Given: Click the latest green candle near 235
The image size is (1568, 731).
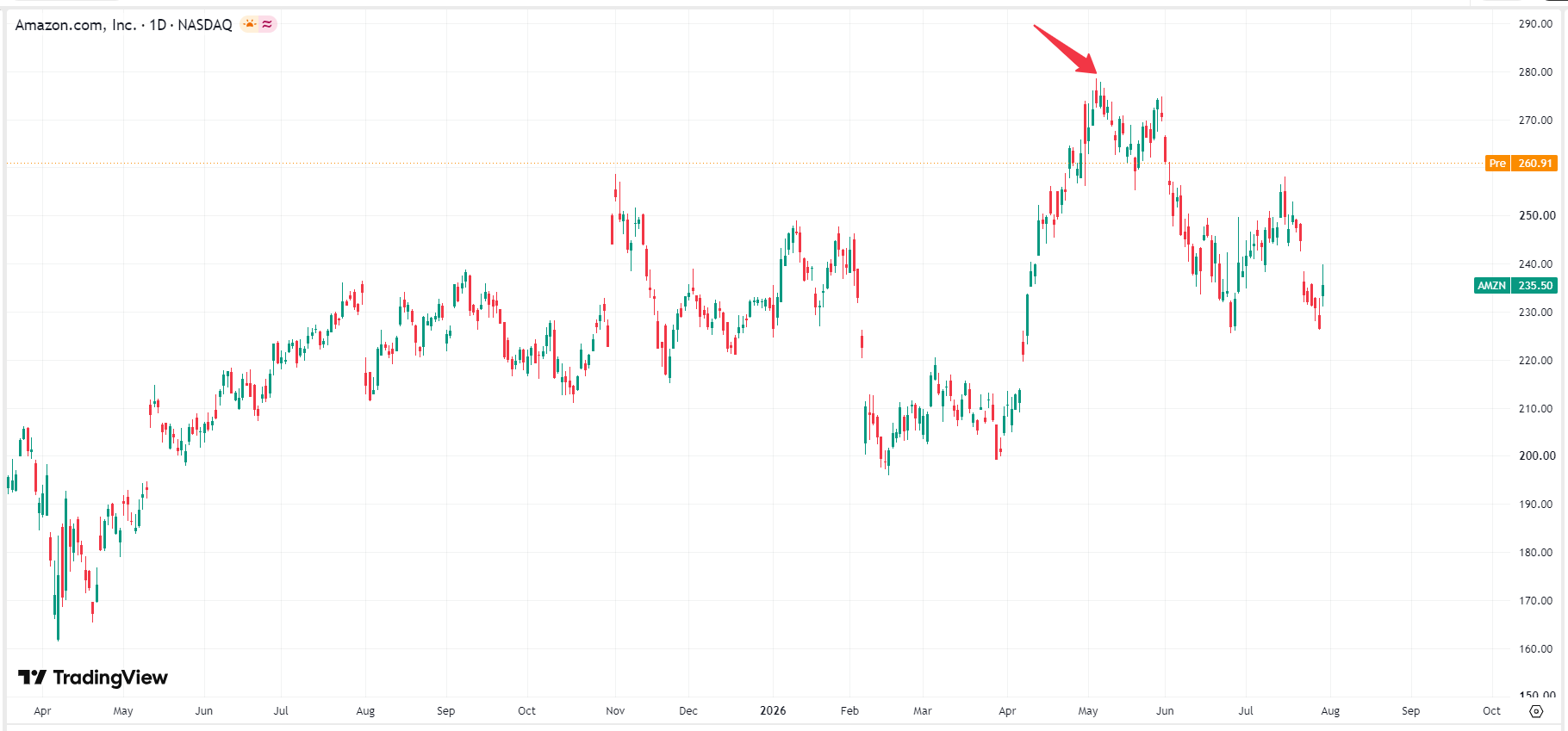Looking at the screenshot, I should click(1322, 288).
